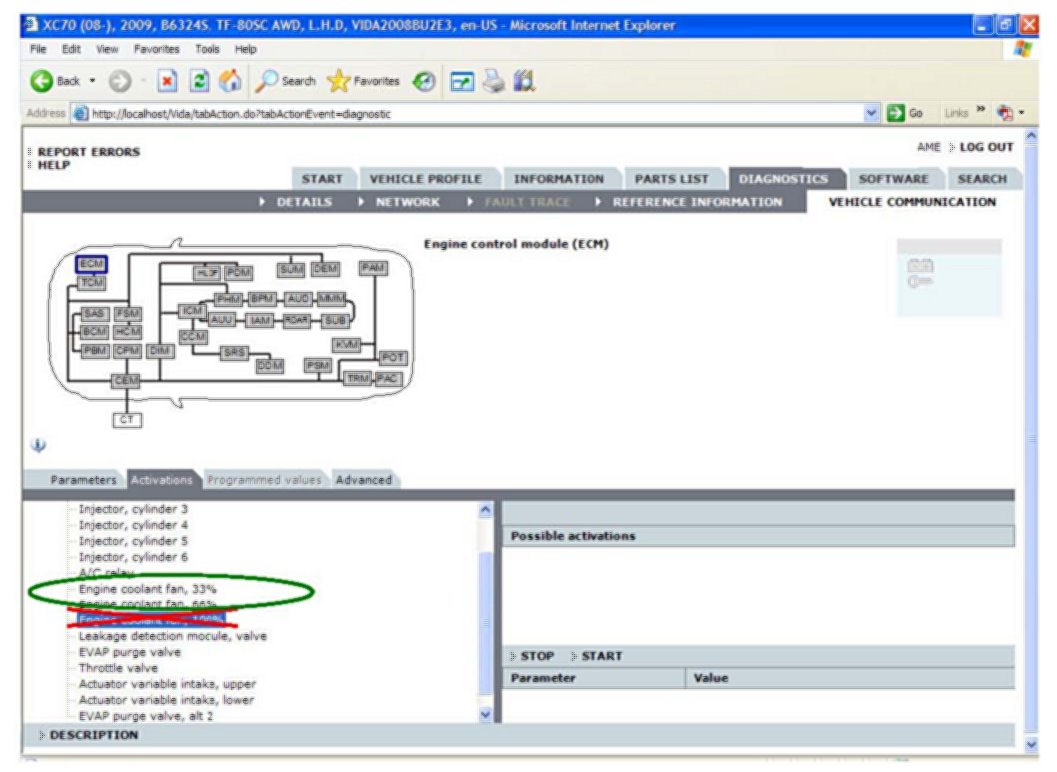Stop page loading with red X icon

click(167, 81)
